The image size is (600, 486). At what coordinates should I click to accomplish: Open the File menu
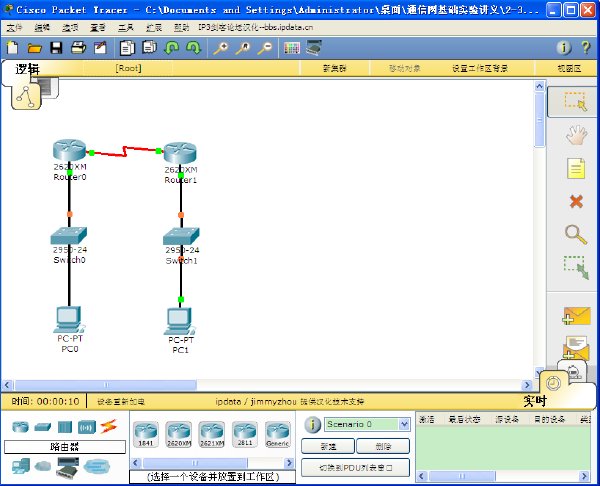coord(14,28)
